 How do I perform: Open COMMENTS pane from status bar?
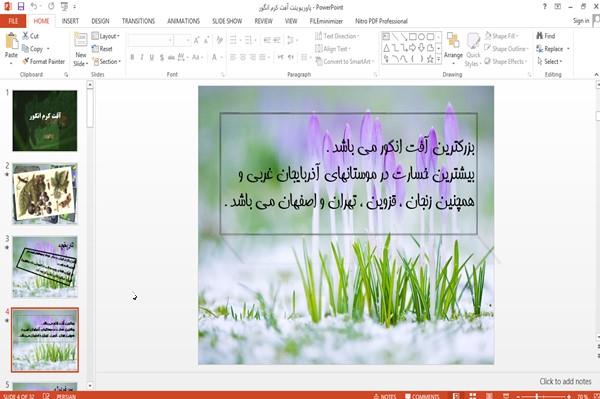coord(422,396)
